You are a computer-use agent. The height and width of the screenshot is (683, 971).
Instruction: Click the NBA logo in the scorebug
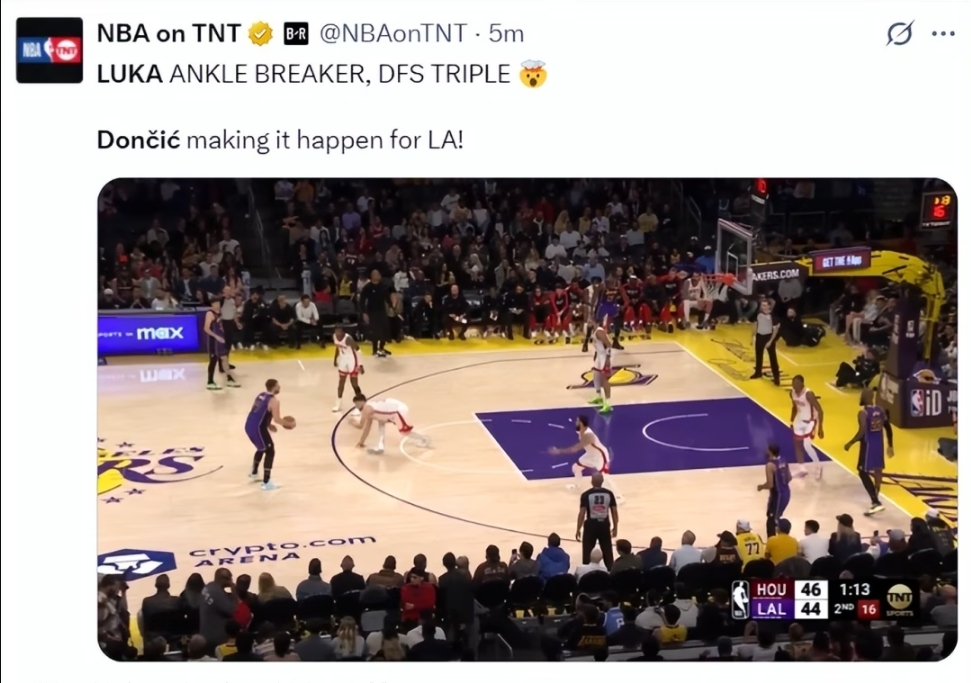click(x=740, y=599)
